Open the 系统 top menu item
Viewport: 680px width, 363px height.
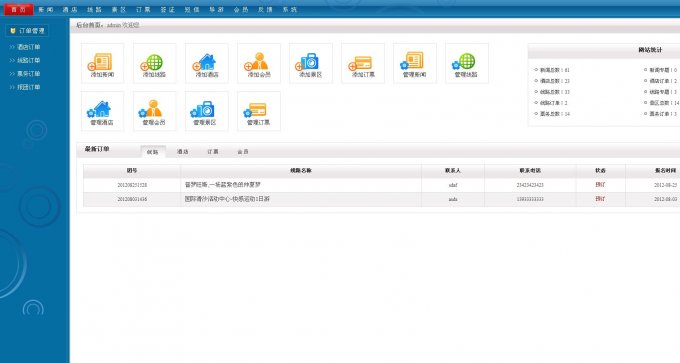coord(290,9)
